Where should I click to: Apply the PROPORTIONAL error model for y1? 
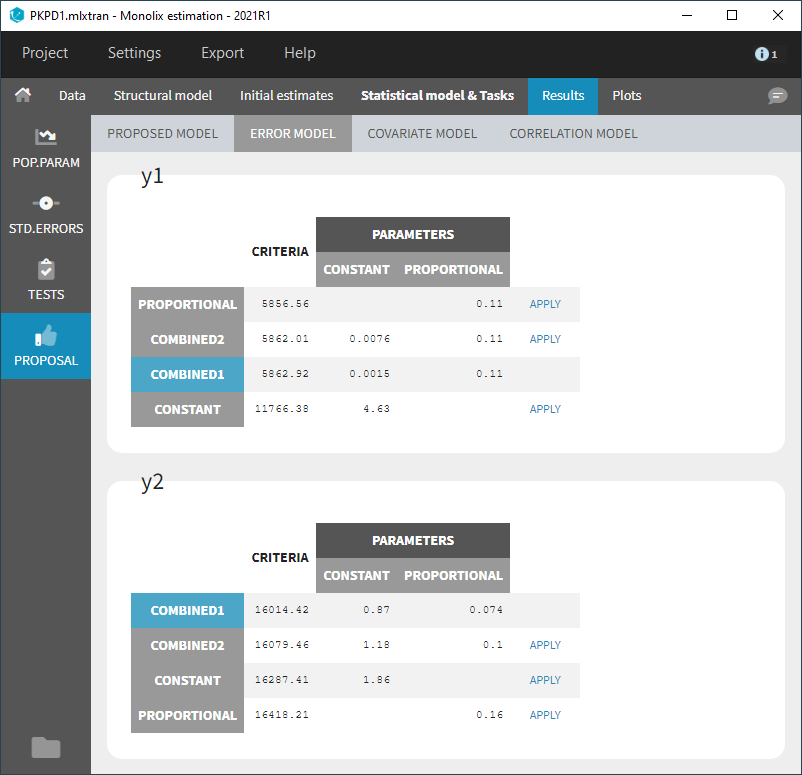pos(545,304)
